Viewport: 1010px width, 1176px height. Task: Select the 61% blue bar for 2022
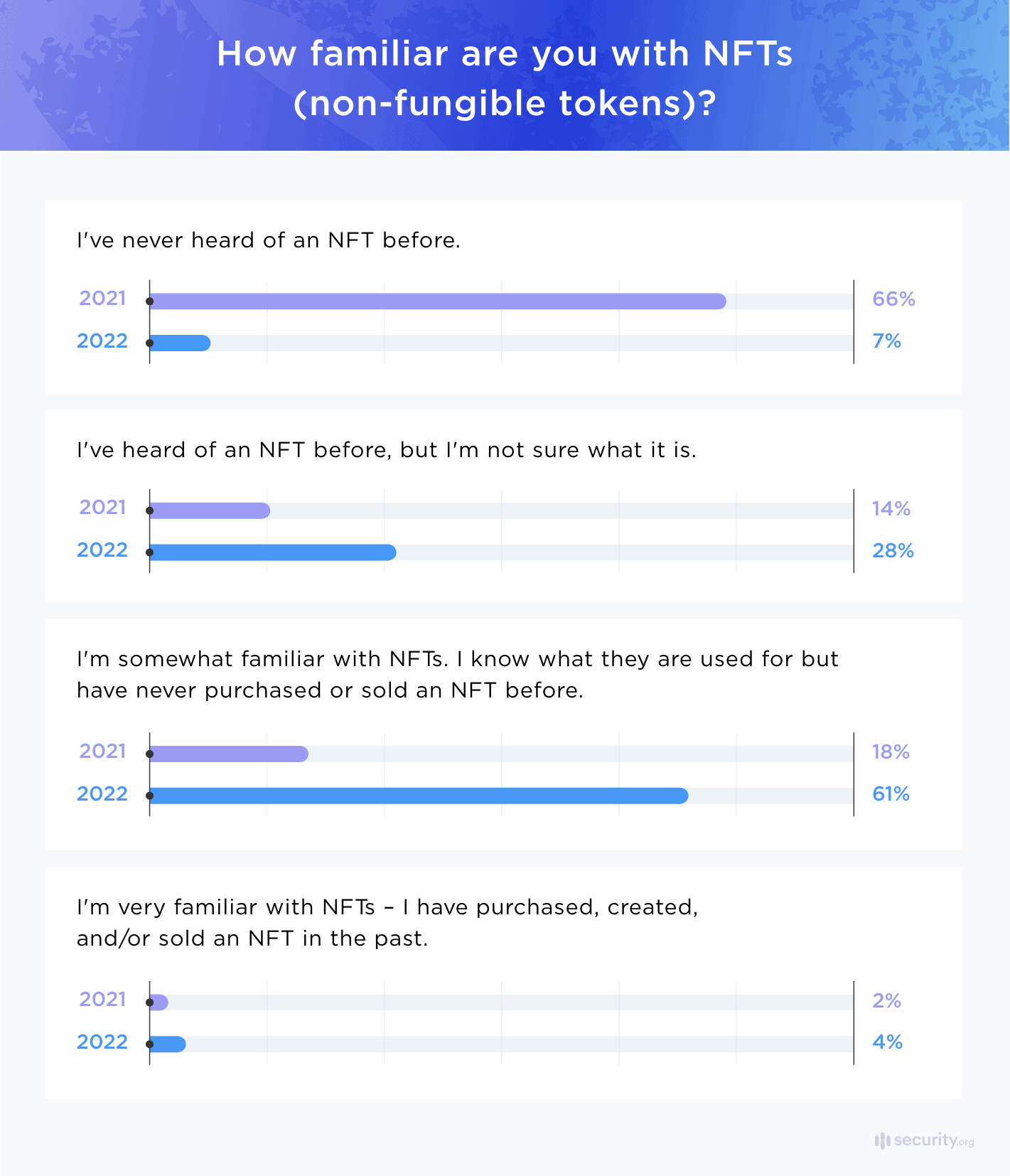(419, 796)
